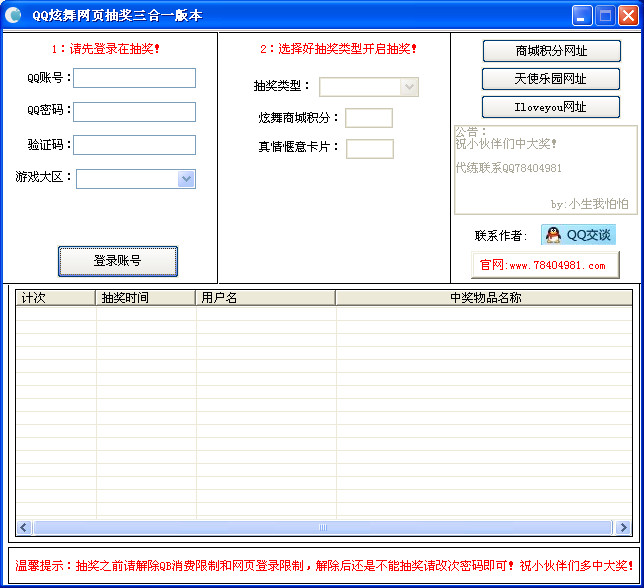Click the 用户名 column header
644x588 pixels.
[x=265, y=298]
